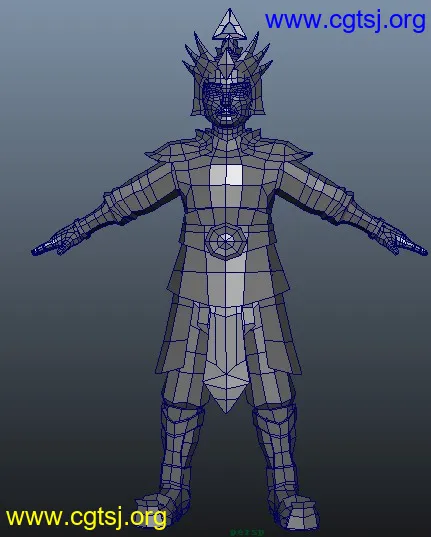This screenshot has height=537, width=431.
Task: Select the pointed tip of the loincloth
Action: point(226,394)
